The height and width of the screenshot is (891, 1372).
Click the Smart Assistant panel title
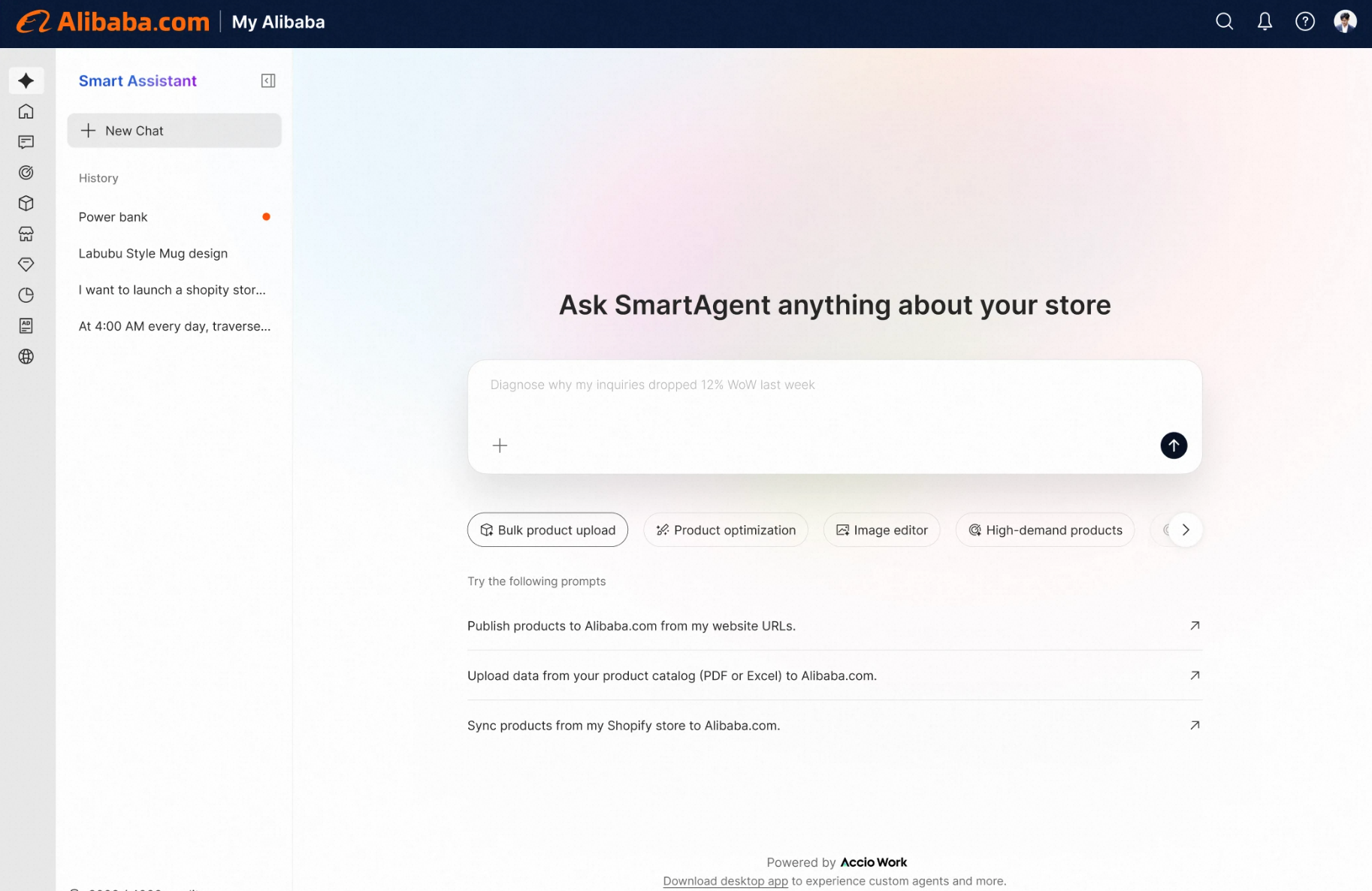tap(138, 81)
